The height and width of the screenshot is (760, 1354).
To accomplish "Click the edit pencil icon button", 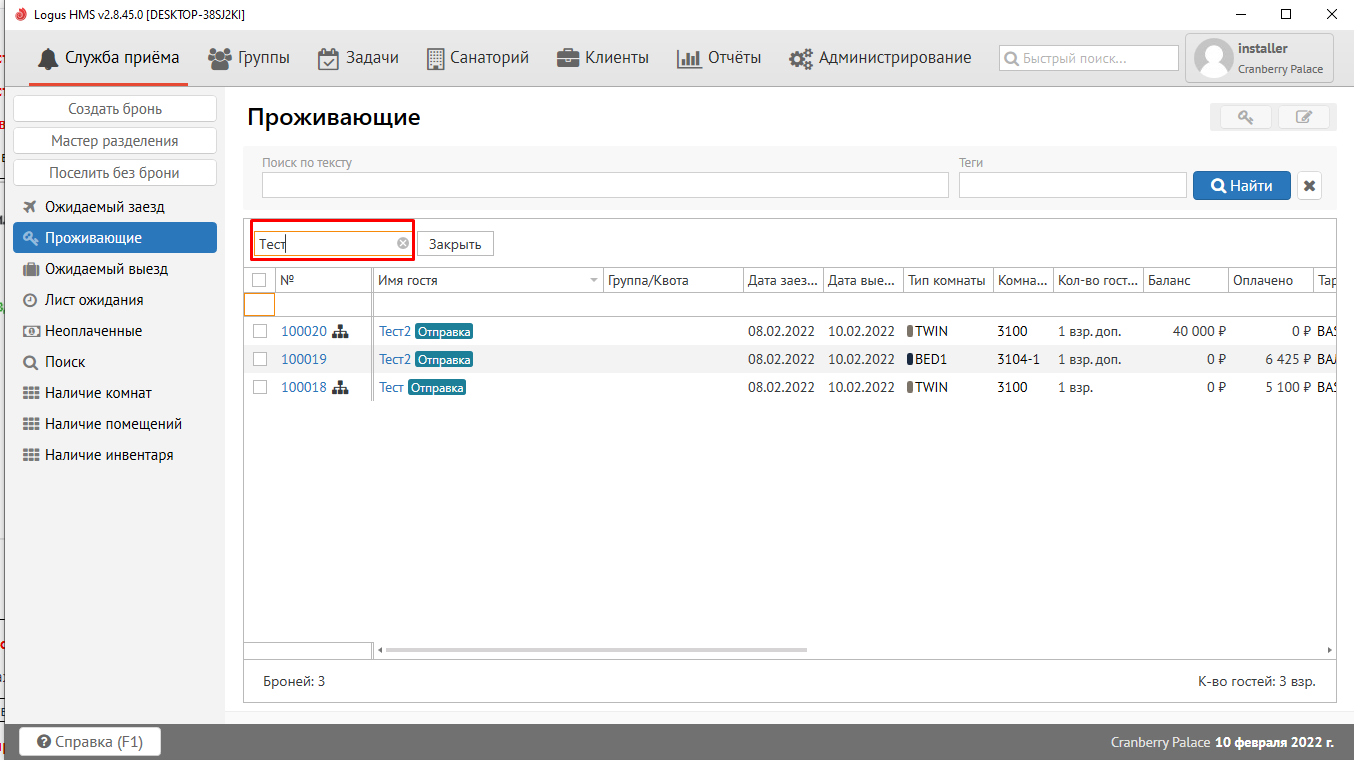I will click(1303, 117).
